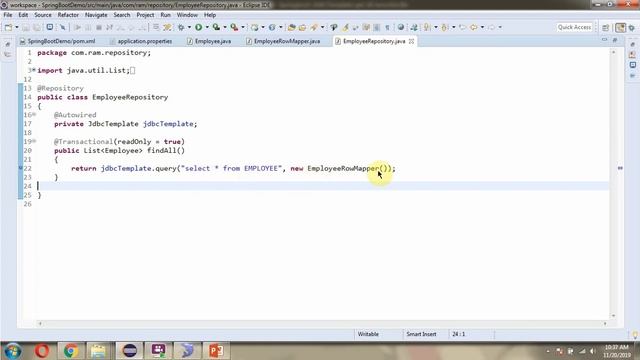The width and height of the screenshot is (640, 360).
Task: Expand the Next Annotation dropdown
Action: pyautogui.click(x=436, y=27)
